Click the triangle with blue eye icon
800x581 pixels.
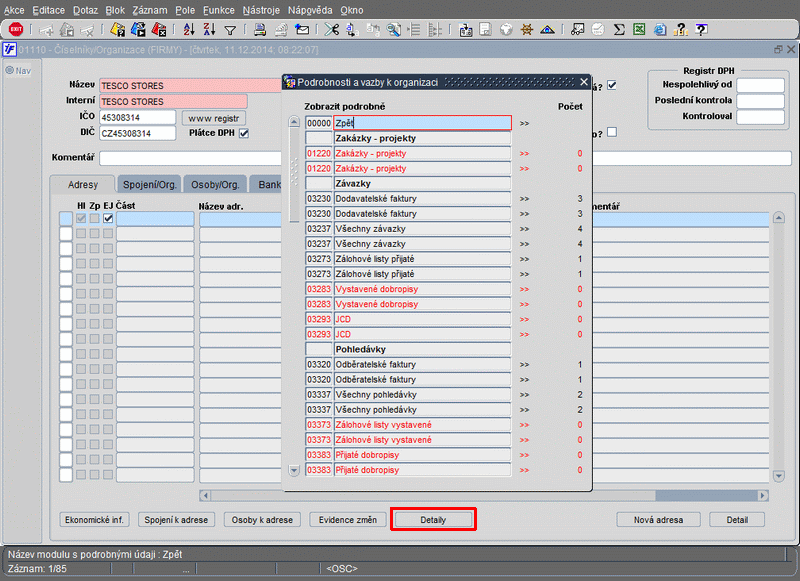pyautogui.click(x=547, y=30)
